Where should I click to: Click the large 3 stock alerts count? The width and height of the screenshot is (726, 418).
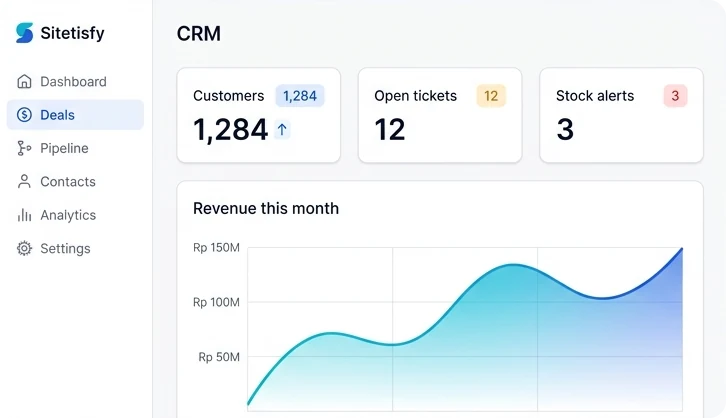[x=565, y=130]
